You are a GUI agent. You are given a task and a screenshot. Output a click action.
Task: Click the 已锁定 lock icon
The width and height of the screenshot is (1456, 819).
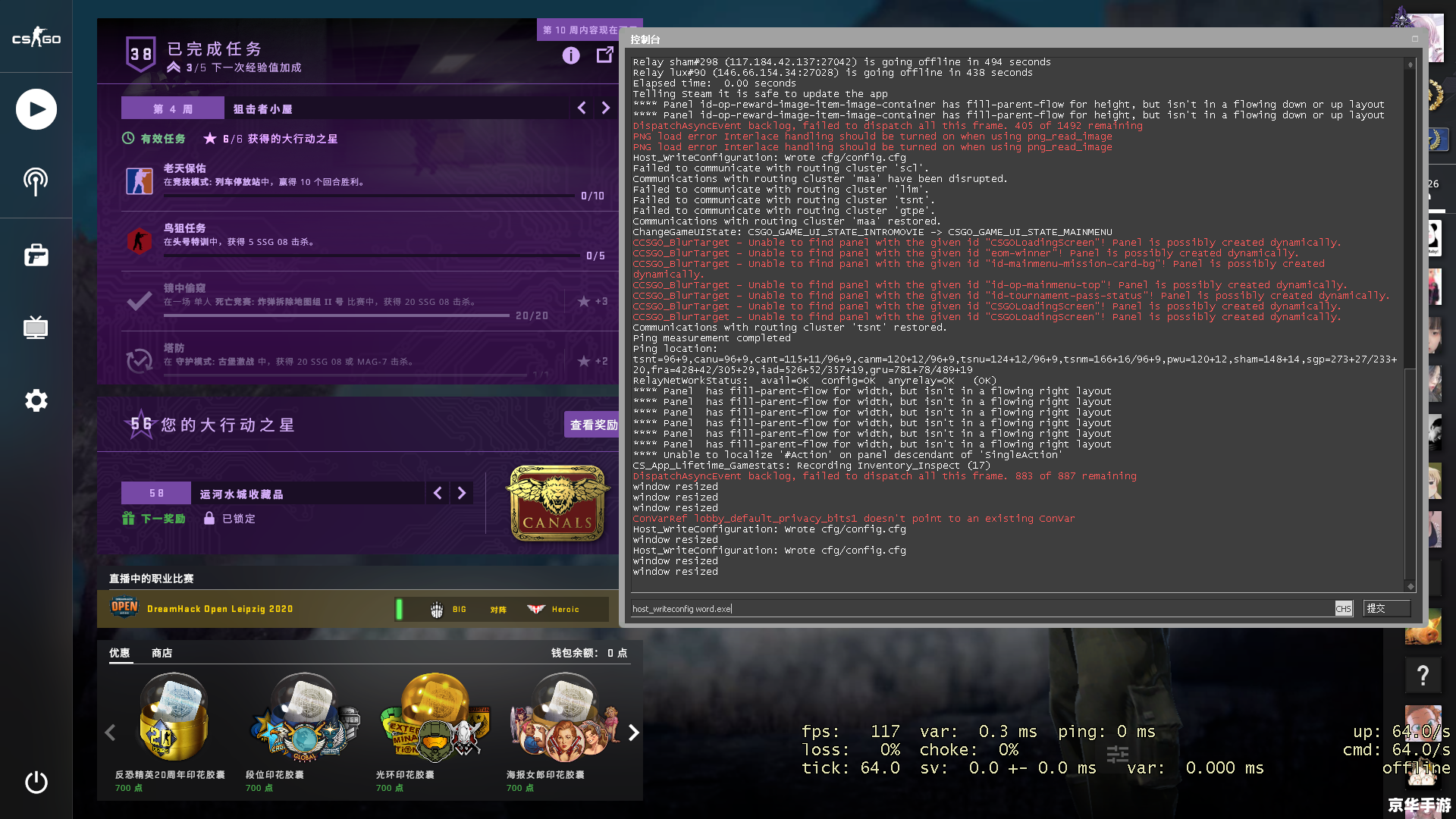(x=209, y=518)
